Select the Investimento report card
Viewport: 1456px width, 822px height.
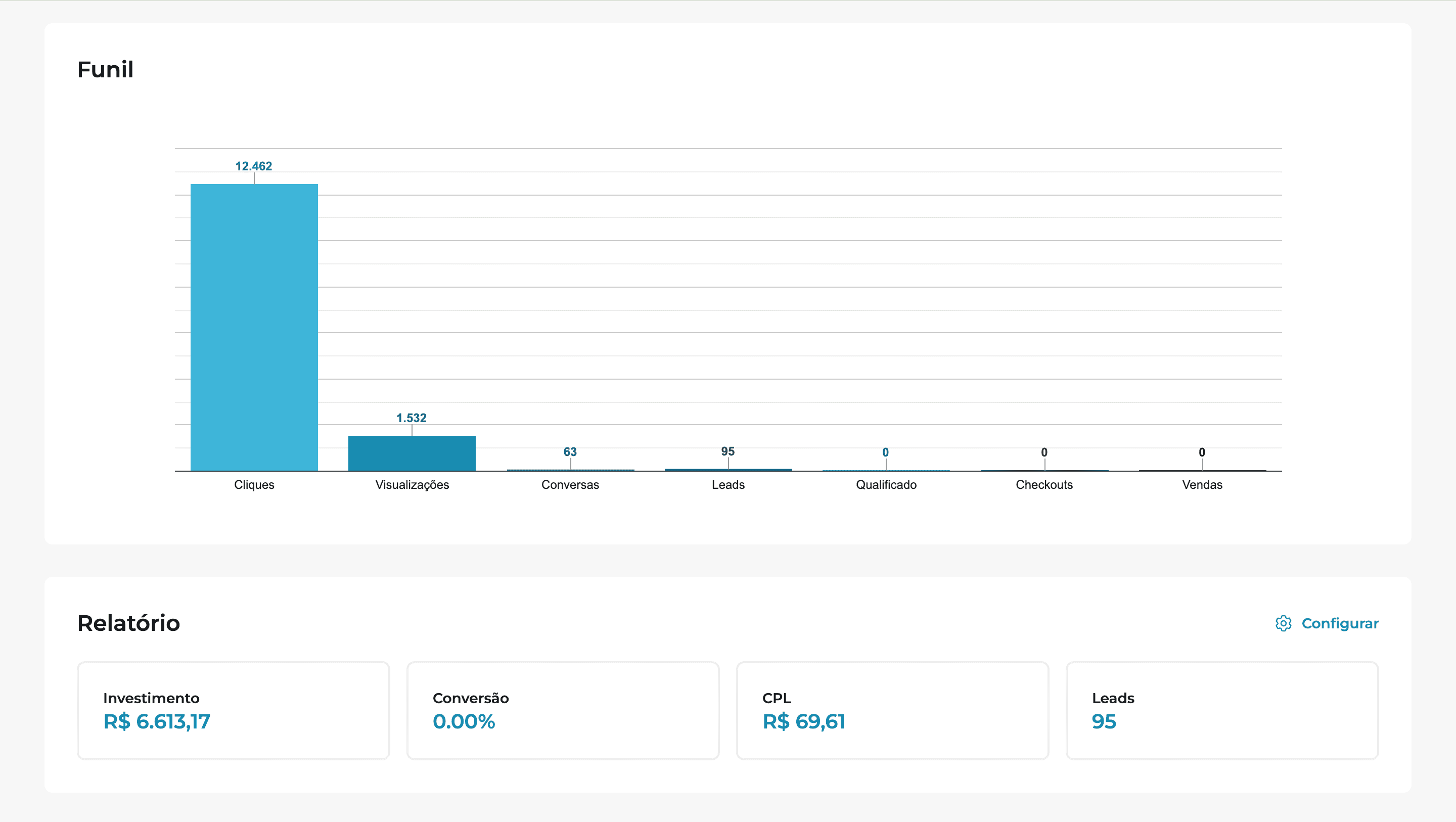coord(233,710)
